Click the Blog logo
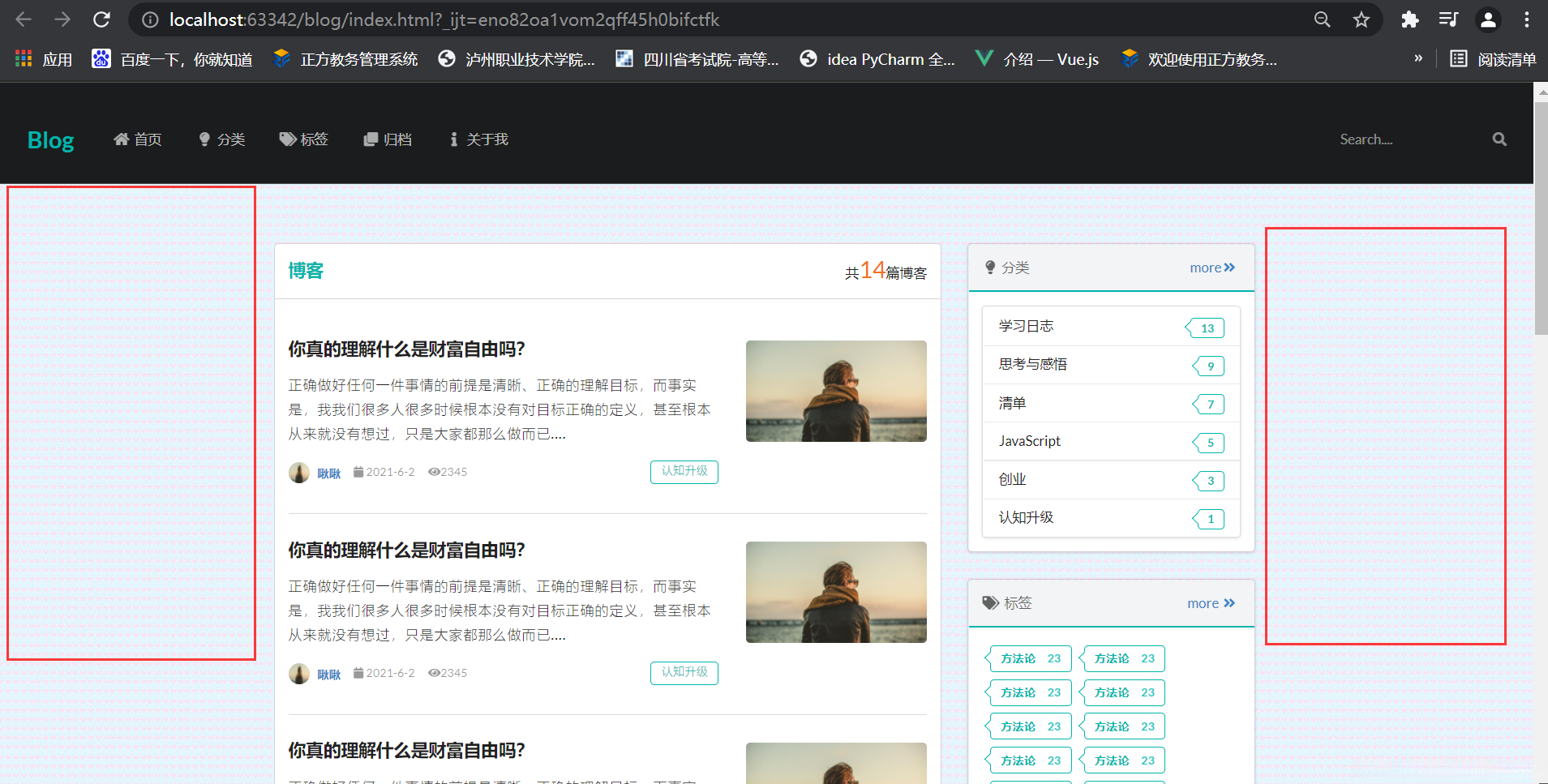Screen dimensions: 1548x784 point(50,140)
